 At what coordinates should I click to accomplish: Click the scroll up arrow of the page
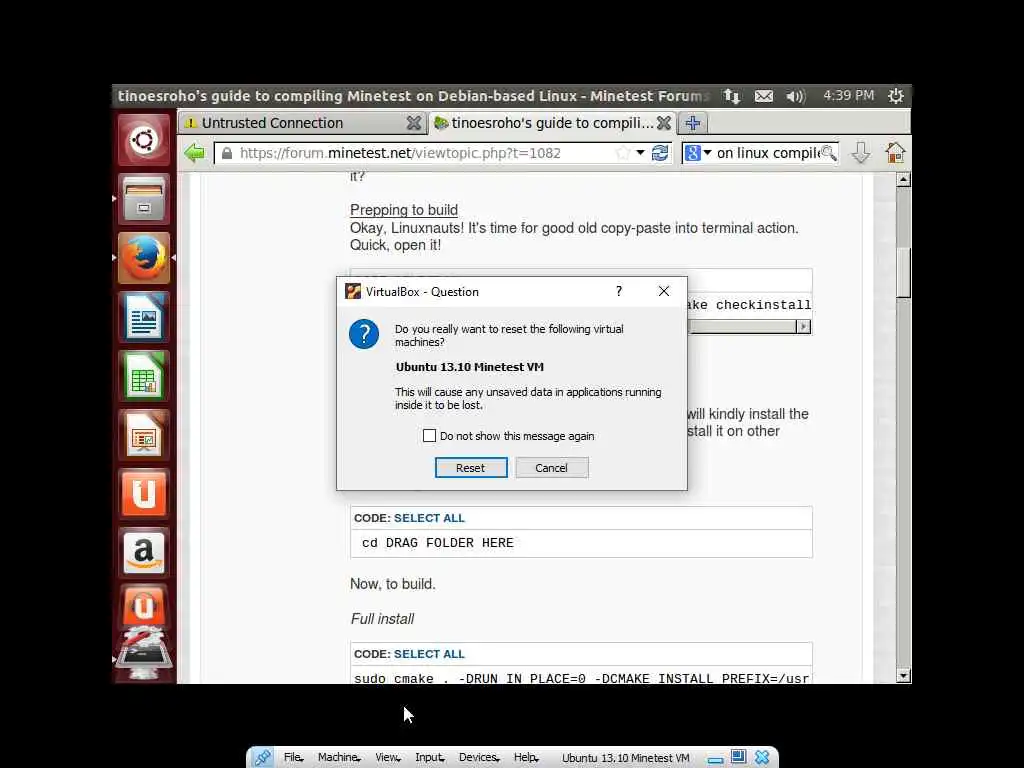coord(903,179)
